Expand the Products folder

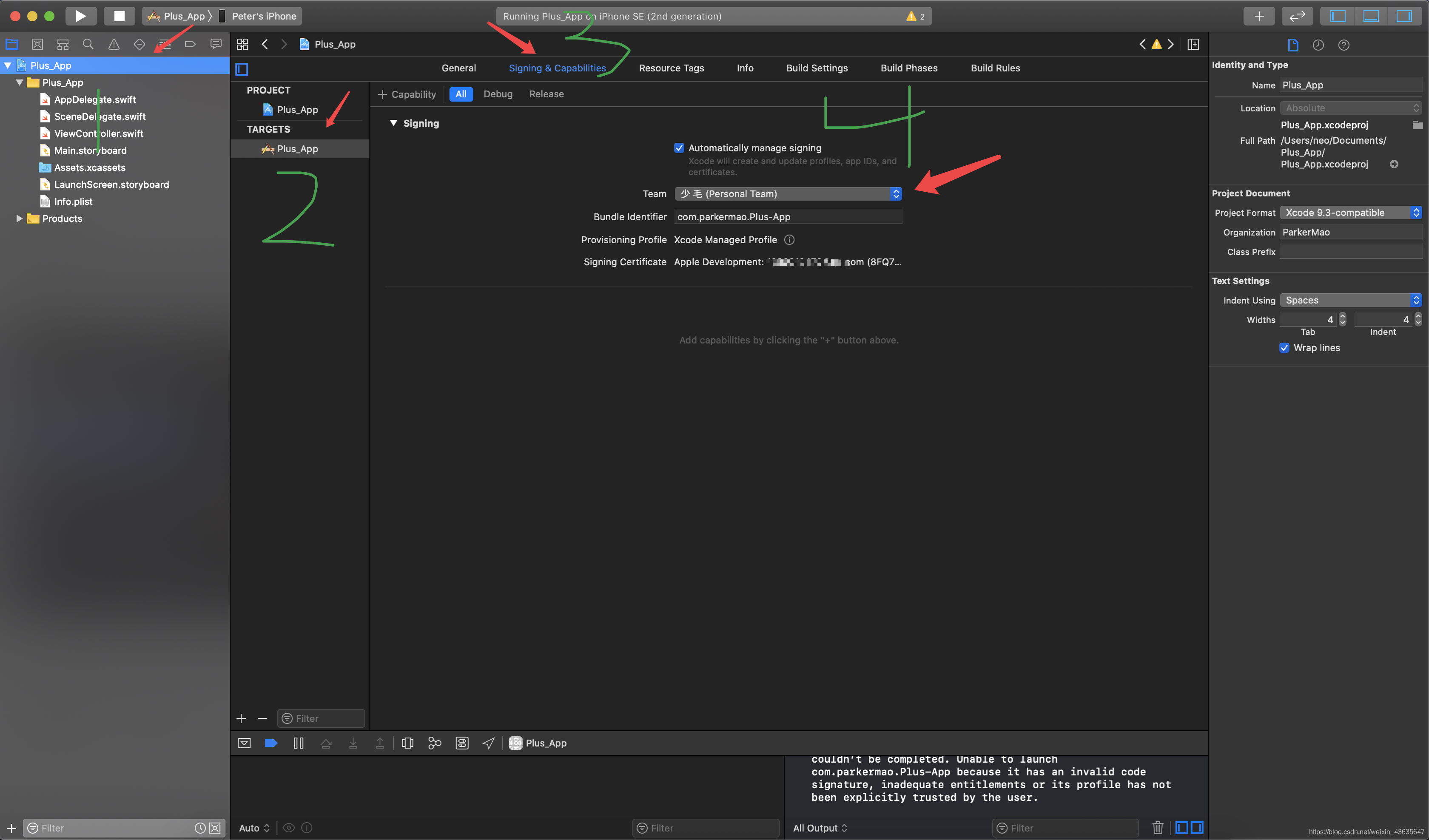(x=19, y=219)
